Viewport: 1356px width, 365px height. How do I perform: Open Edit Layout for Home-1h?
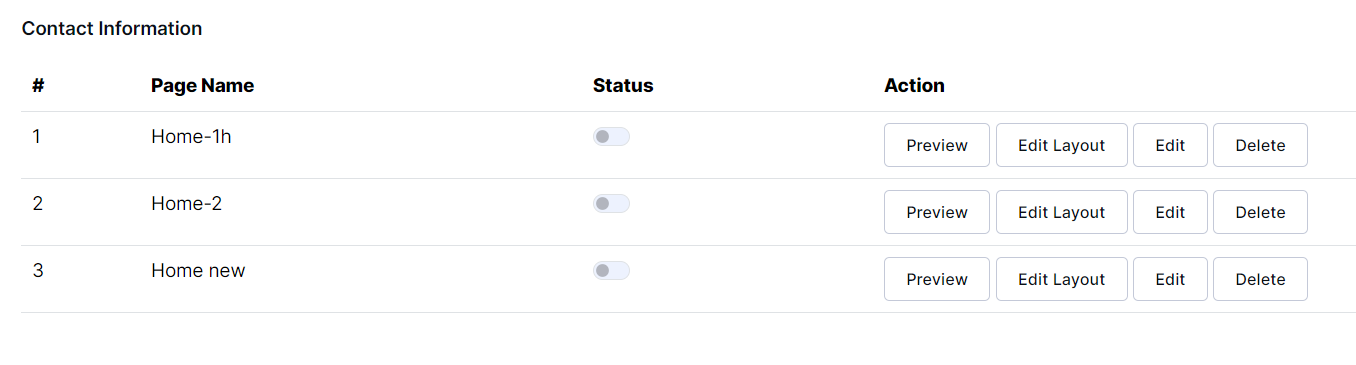(1061, 145)
